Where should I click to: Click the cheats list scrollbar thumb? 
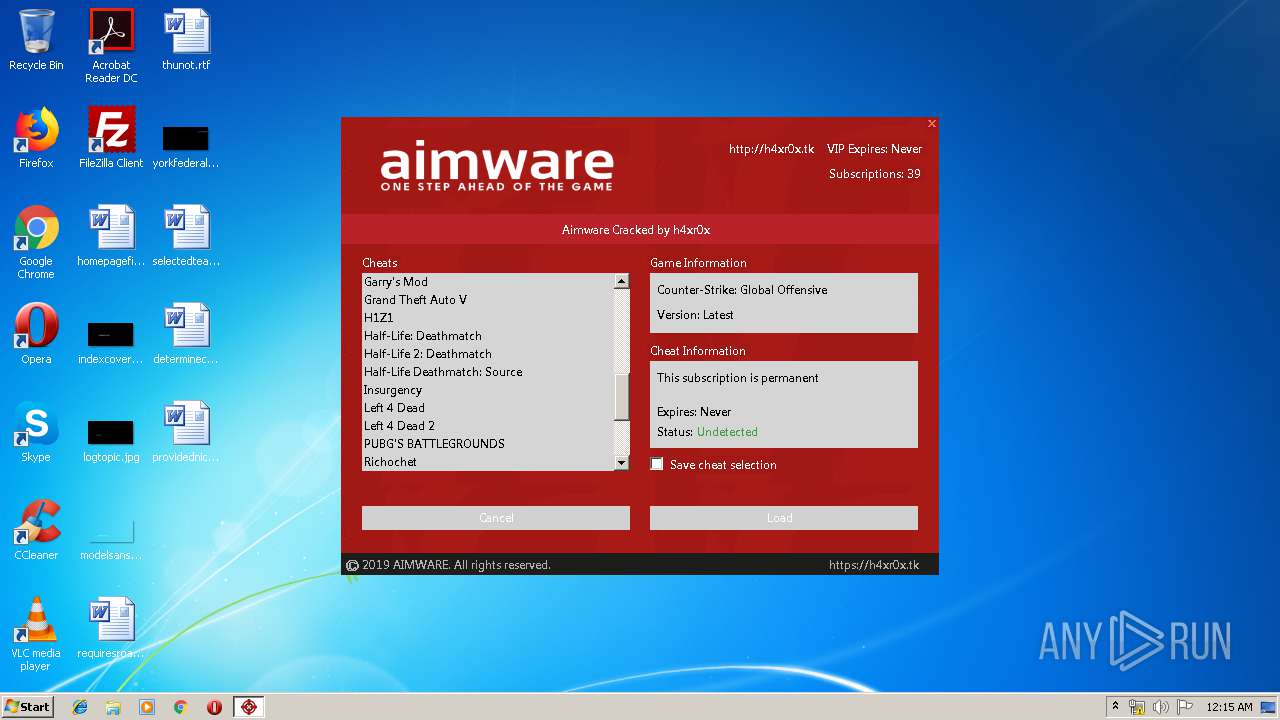621,397
